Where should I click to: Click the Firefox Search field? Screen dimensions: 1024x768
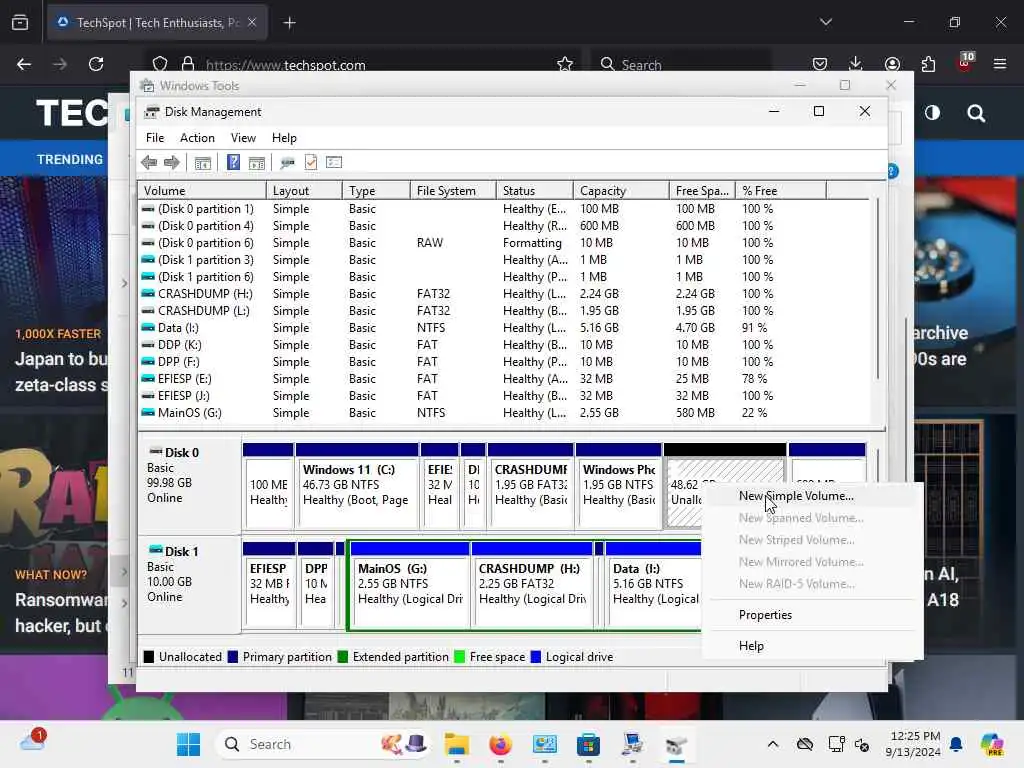pyautogui.click(x=682, y=65)
